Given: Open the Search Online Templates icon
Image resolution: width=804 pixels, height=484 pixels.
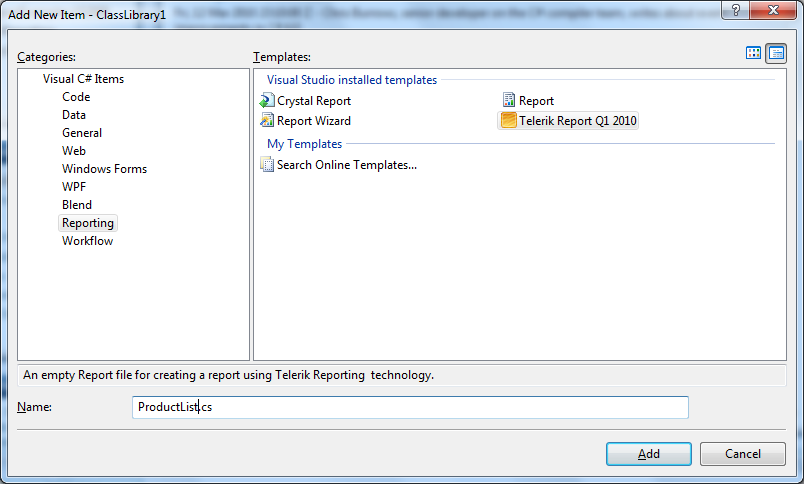Looking at the screenshot, I should (267, 165).
